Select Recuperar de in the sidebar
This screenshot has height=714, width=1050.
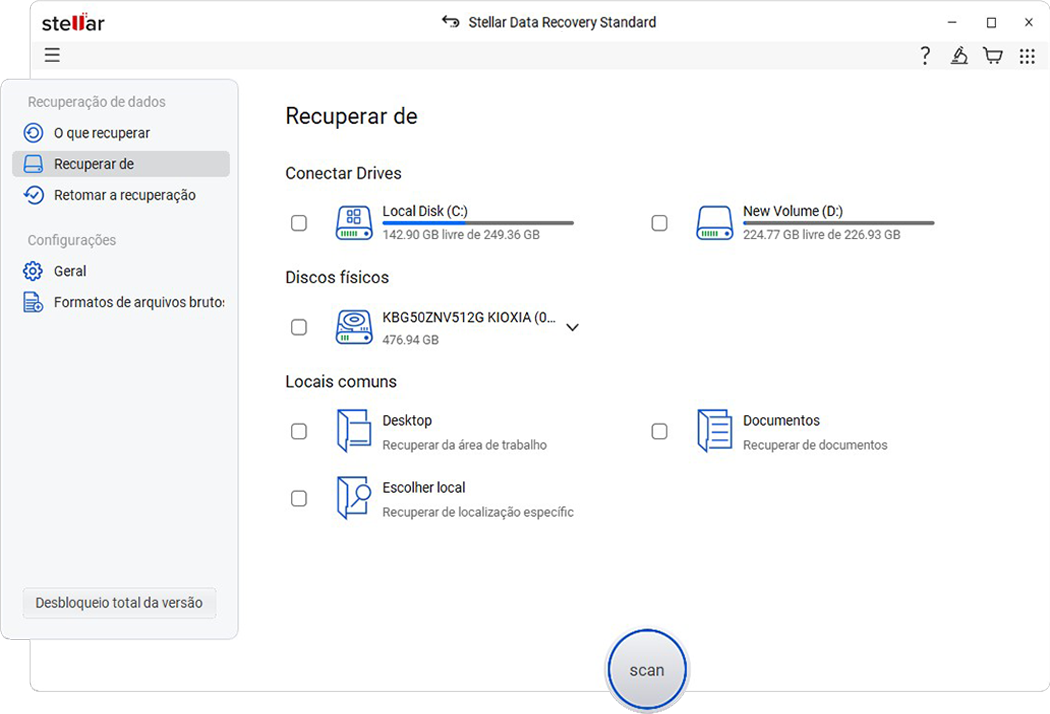pyautogui.click(x=121, y=163)
